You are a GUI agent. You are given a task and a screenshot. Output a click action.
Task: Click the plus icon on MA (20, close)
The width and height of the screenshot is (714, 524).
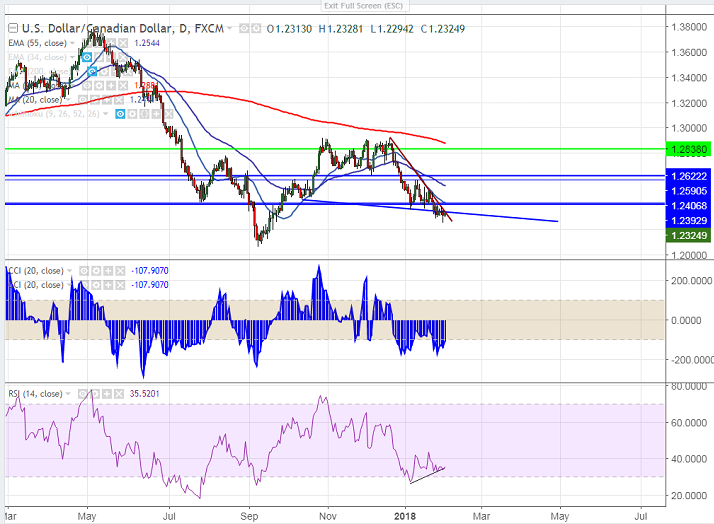click(107, 100)
